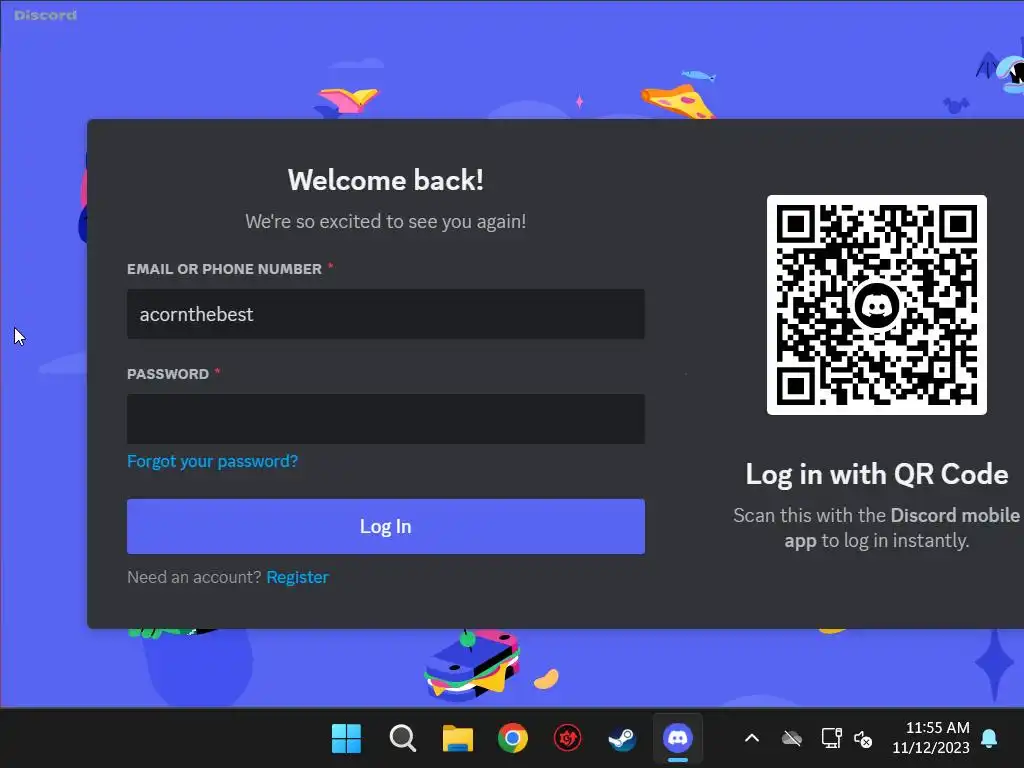Open the red gear app on taskbar
The image size is (1024, 768).
pos(568,739)
